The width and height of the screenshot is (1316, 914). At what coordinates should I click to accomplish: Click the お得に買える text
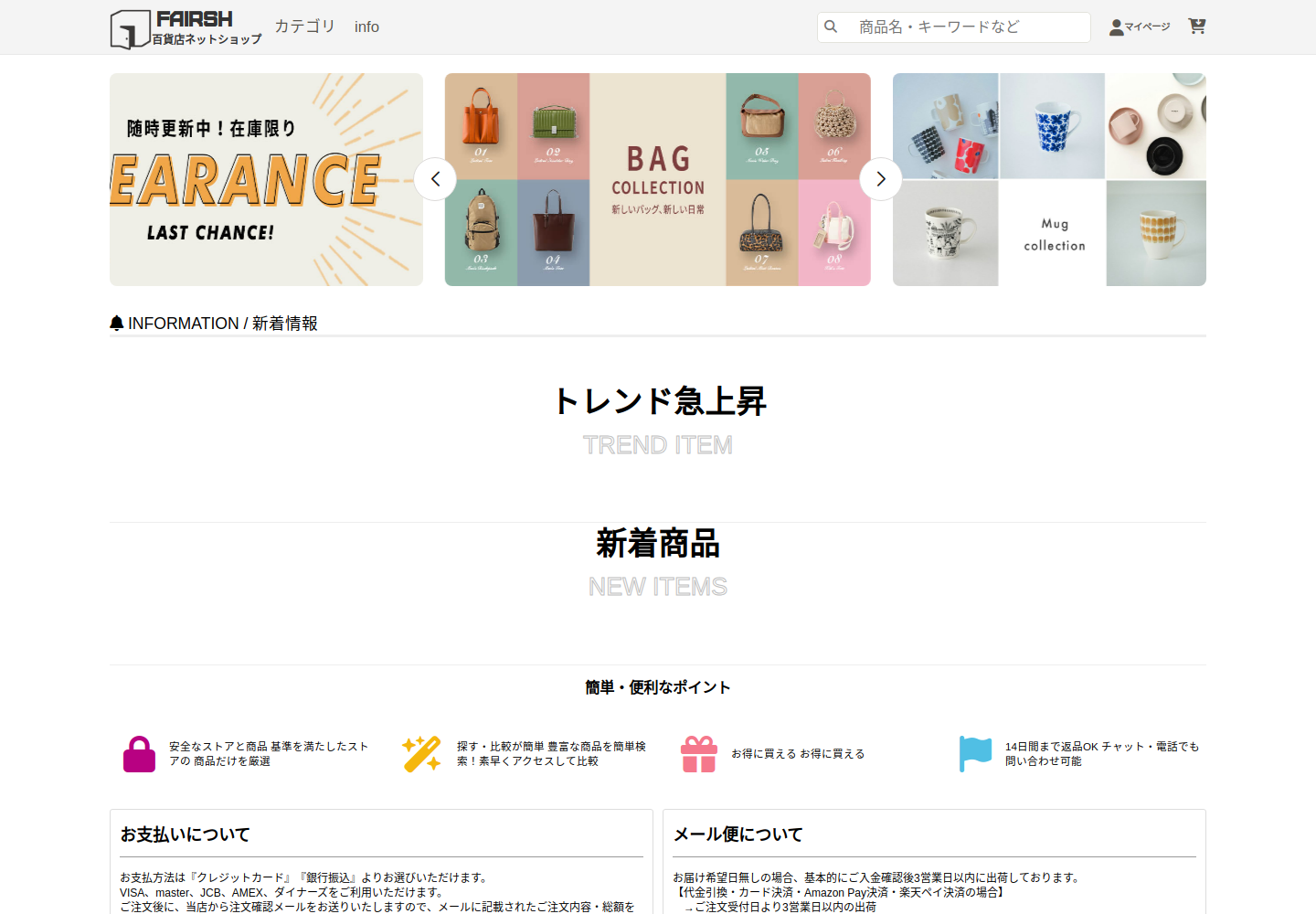[798, 754]
